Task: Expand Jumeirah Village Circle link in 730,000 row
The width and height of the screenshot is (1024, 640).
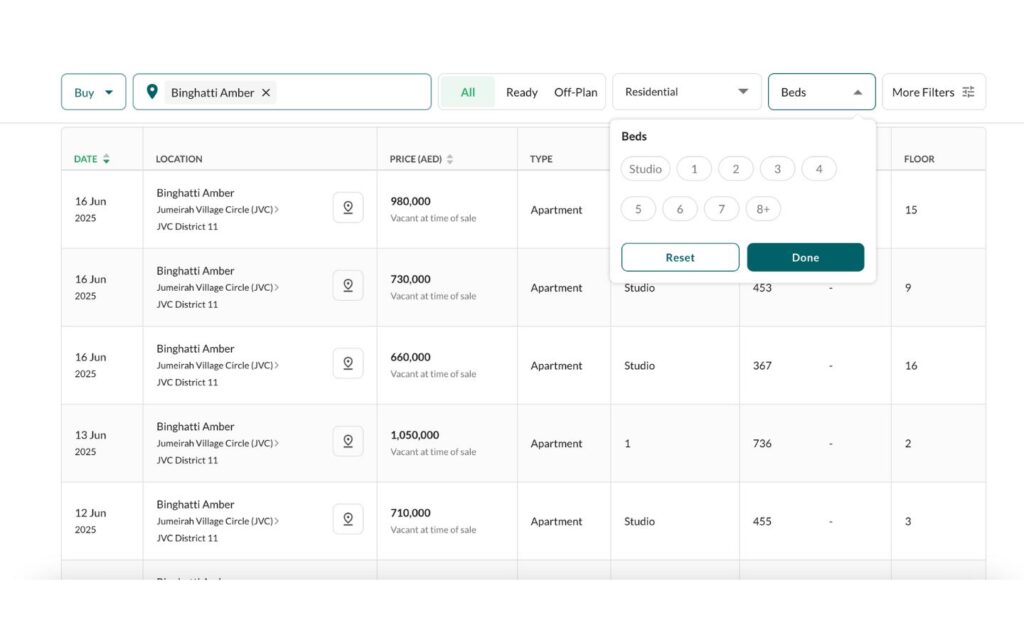Action: pyautogui.click(x=217, y=287)
